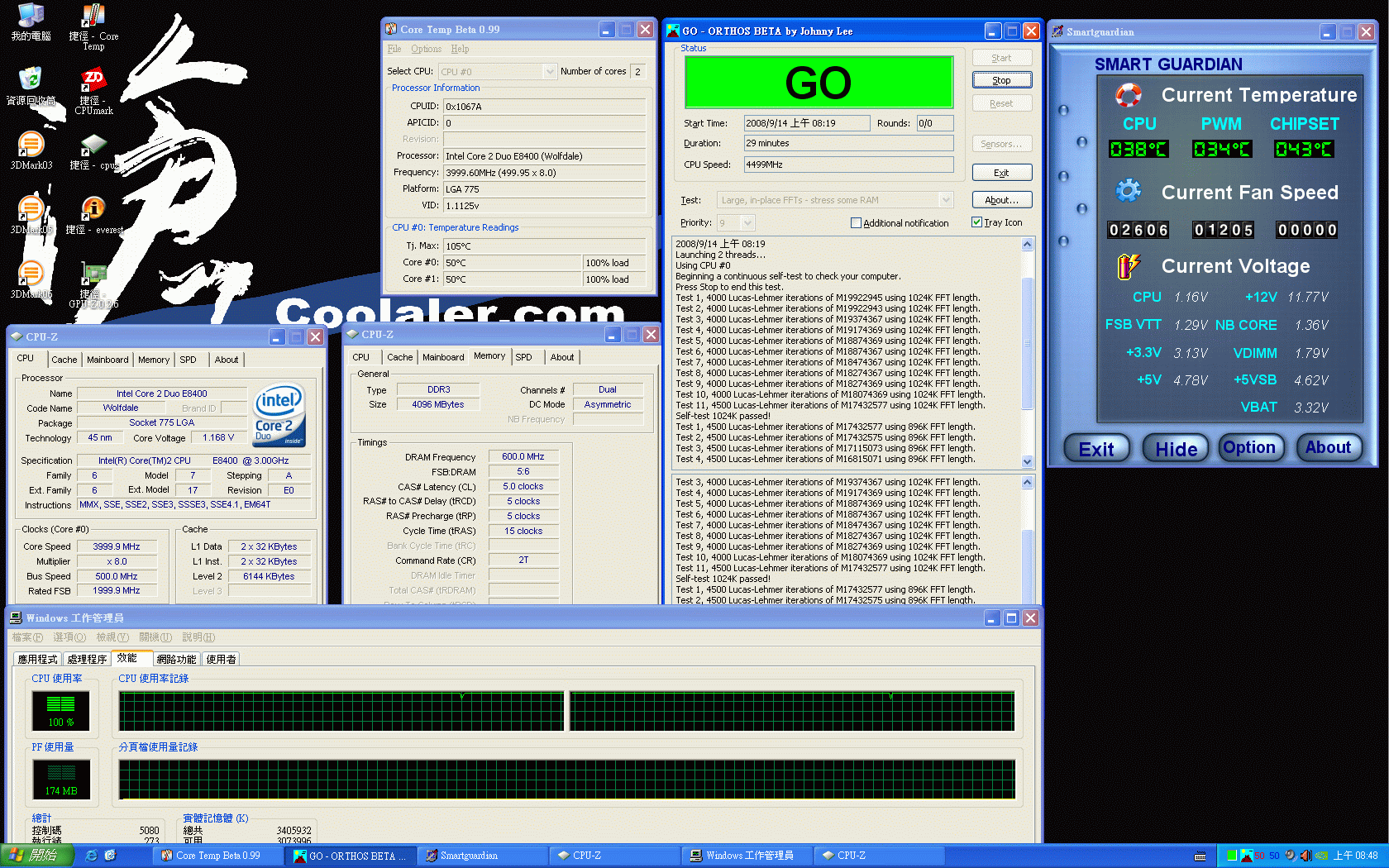Click the green square tray icon
Screen dimensions: 1389x868
[x=1232, y=856]
